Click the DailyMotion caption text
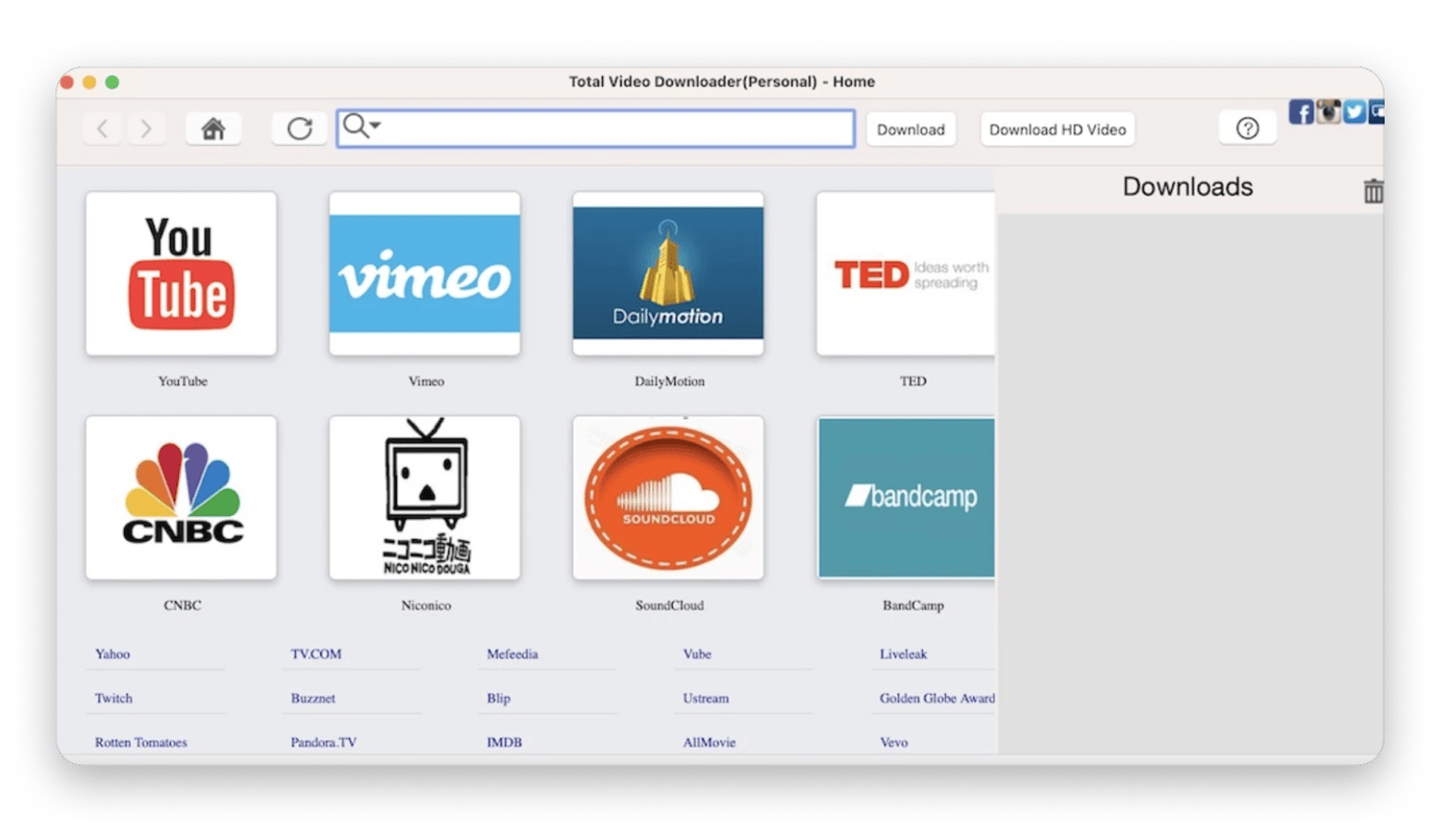1440x840 pixels. click(x=669, y=381)
